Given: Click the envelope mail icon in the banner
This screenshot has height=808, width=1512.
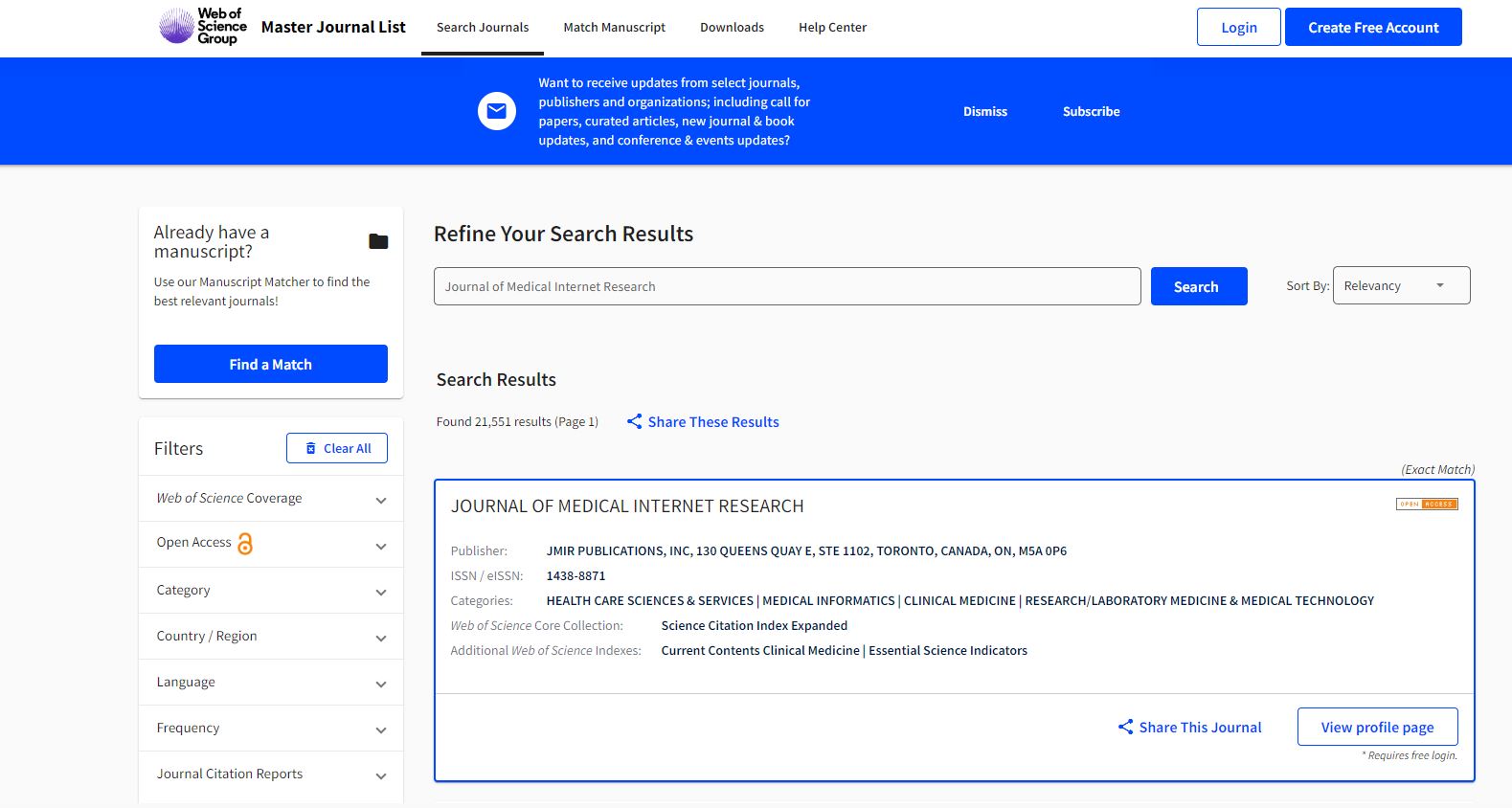Looking at the screenshot, I should (497, 111).
